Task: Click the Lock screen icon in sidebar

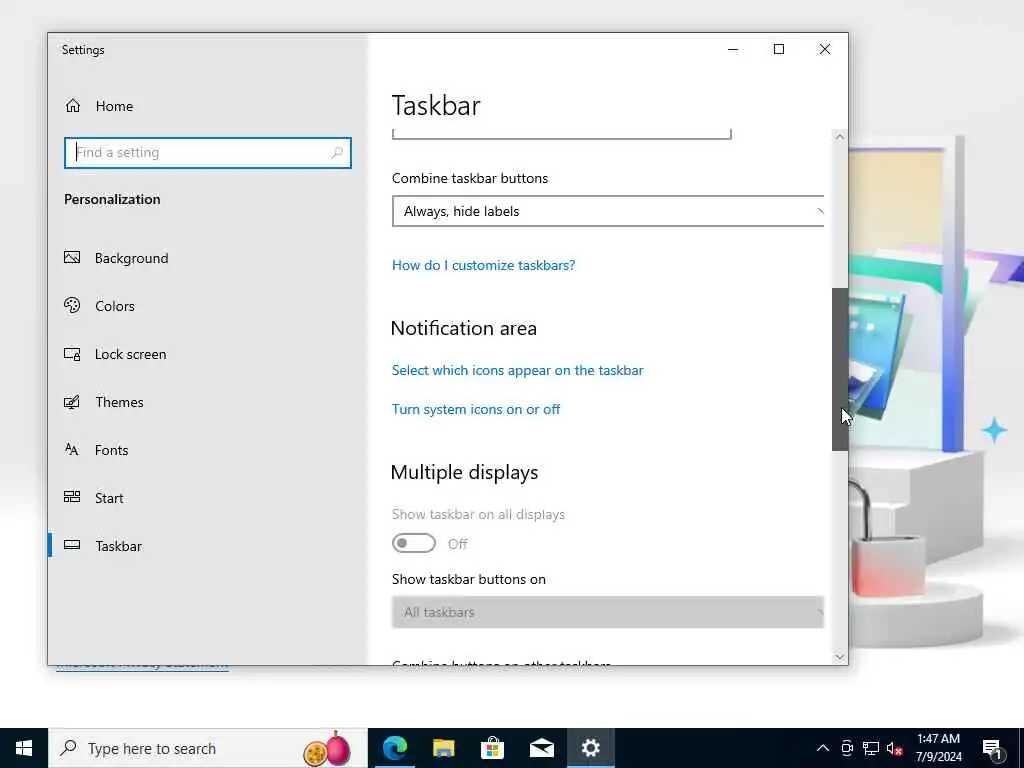Action: coord(72,354)
